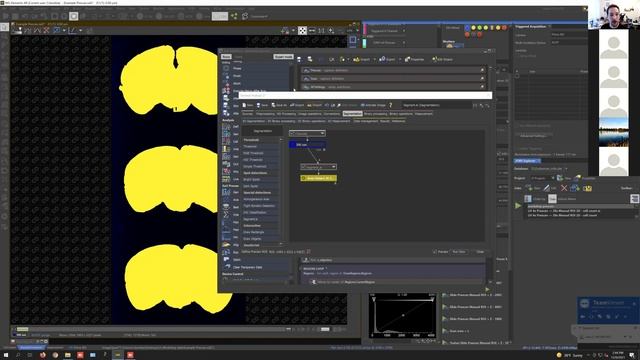Screen dimensions: 640x360
Task: Choose HSI Threshold from the segmentation list
Action: pos(253,160)
